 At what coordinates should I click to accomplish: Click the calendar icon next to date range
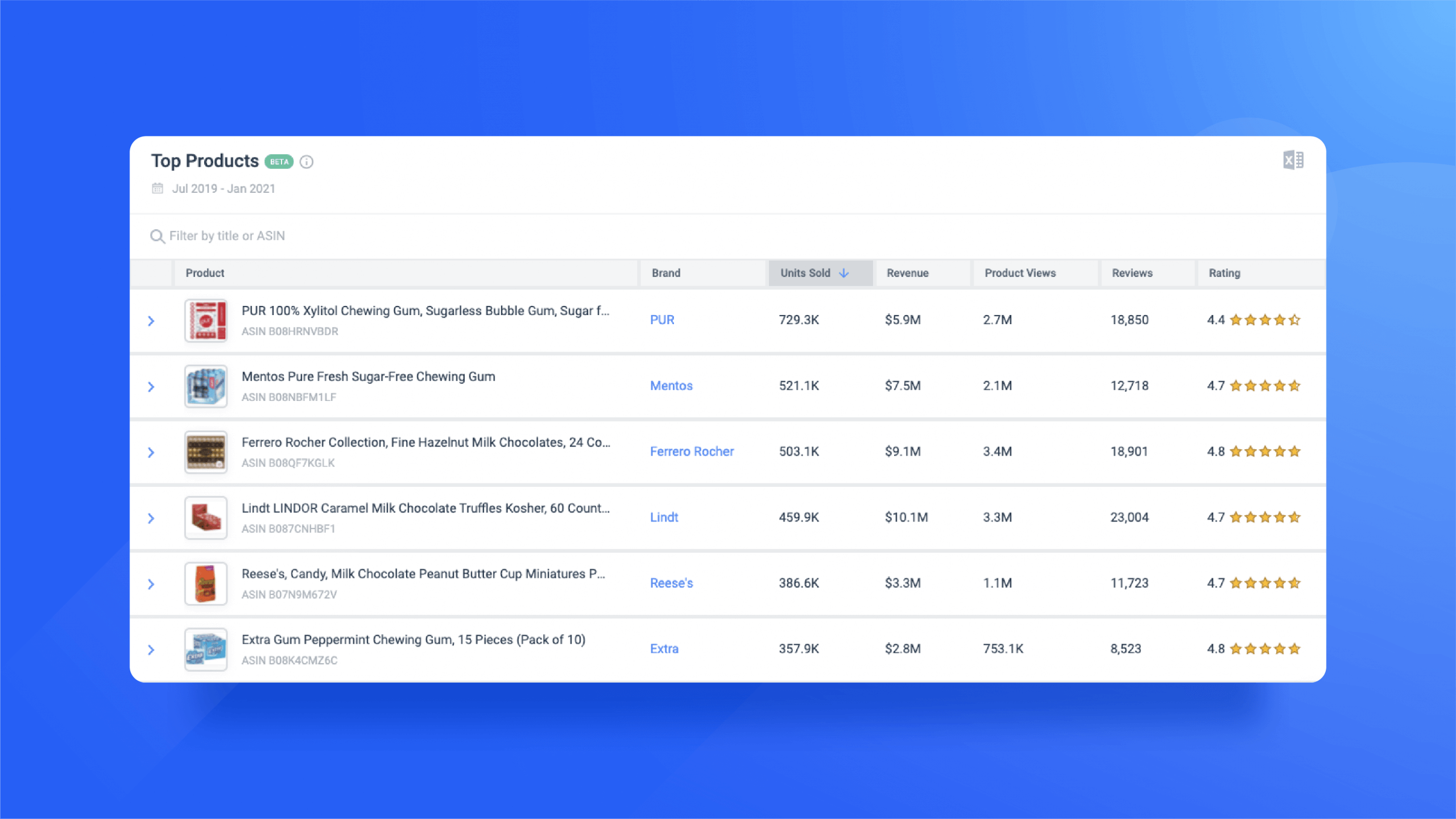157,188
